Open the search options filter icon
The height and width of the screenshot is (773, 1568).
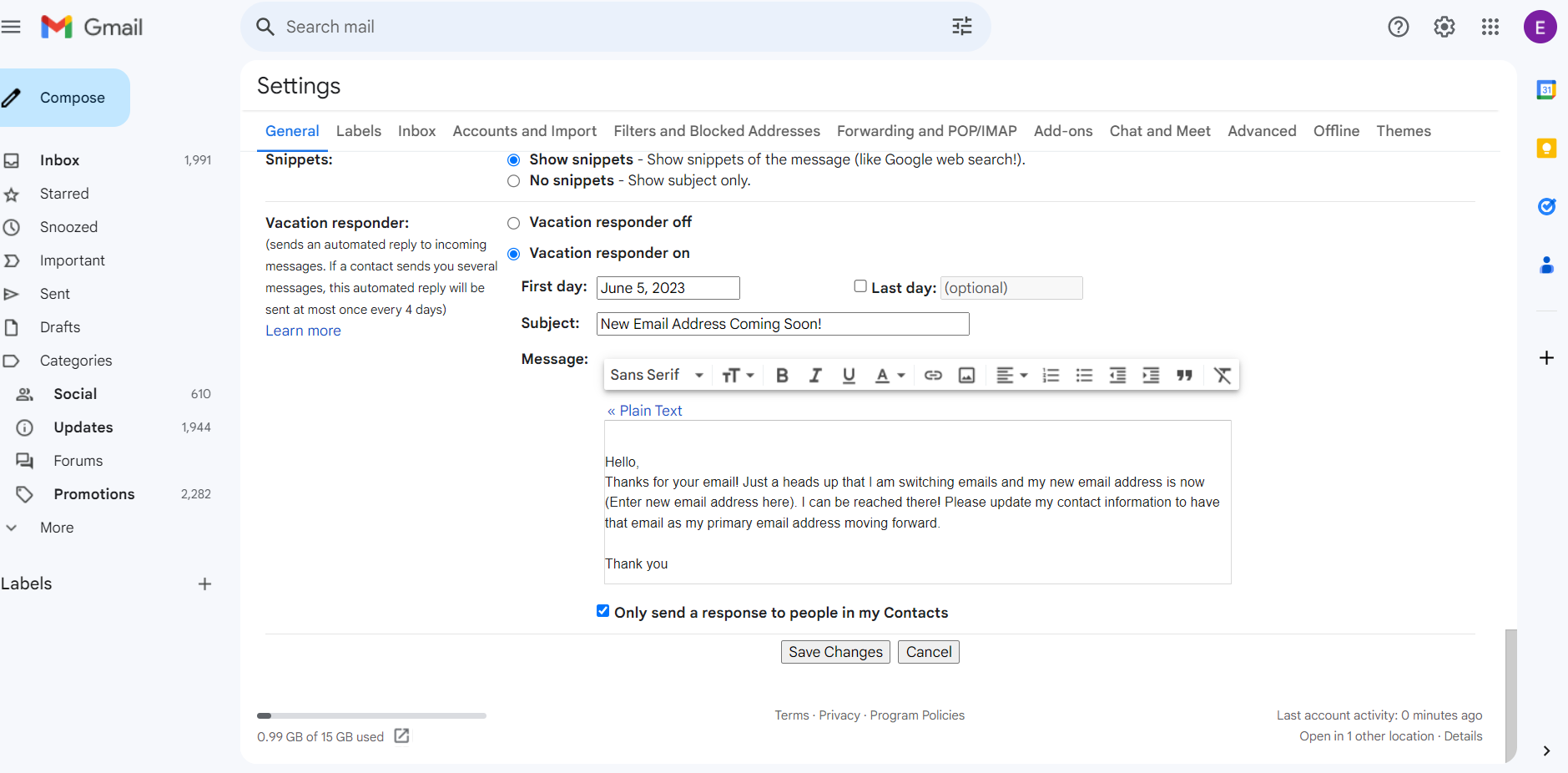tap(961, 26)
